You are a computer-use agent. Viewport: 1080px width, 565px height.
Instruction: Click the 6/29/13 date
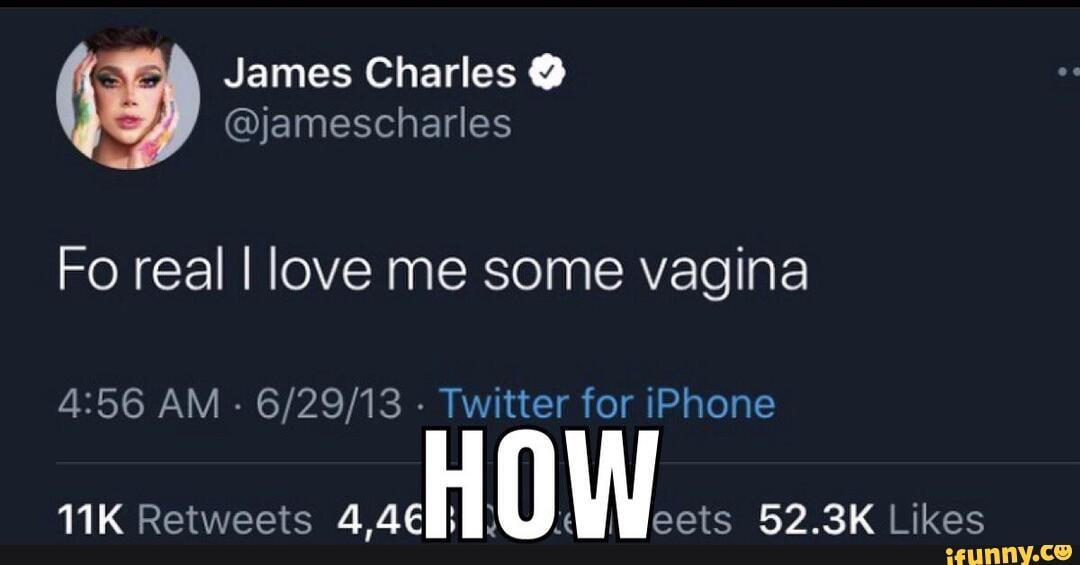click(x=329, y=404)
